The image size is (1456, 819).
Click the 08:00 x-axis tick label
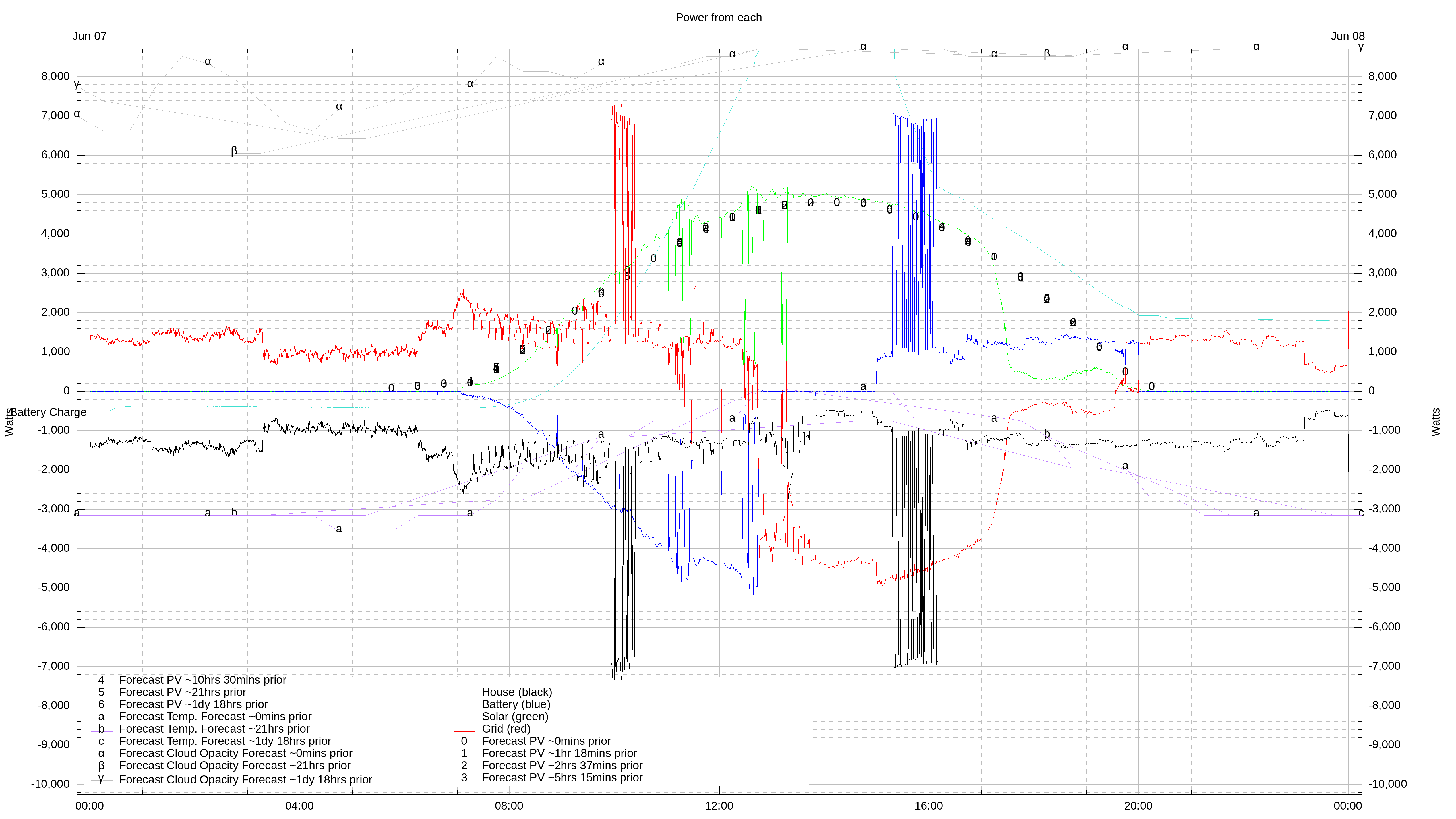[509, 806]
